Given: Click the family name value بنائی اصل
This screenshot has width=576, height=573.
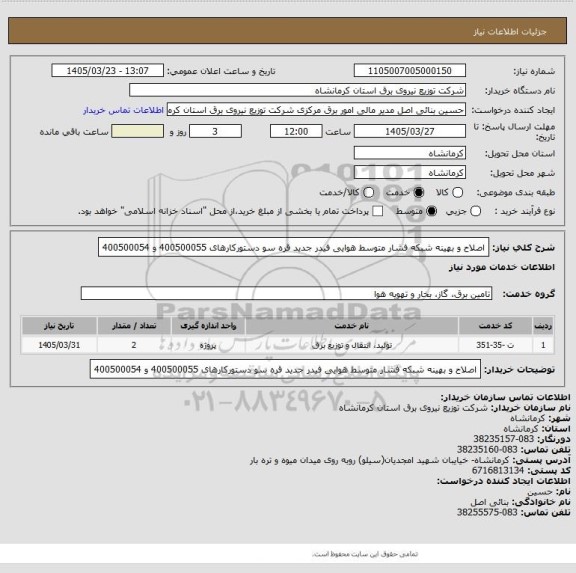Looking at the screenshot, I should point(489,502).
